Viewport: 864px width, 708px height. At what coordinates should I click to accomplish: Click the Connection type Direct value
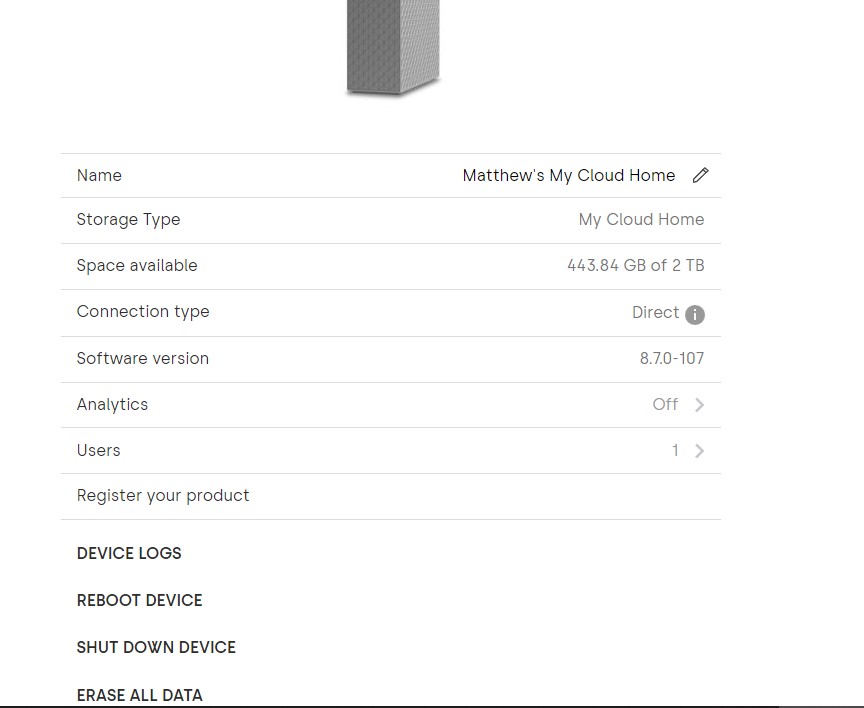(655, 312)
